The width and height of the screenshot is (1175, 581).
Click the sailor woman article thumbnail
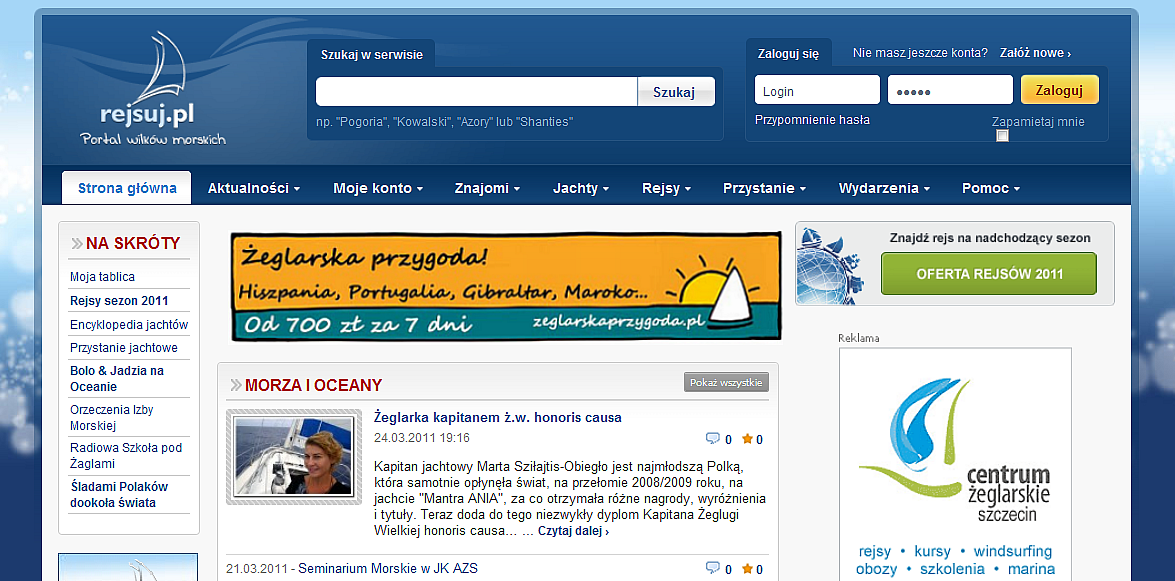pos(293,456)
